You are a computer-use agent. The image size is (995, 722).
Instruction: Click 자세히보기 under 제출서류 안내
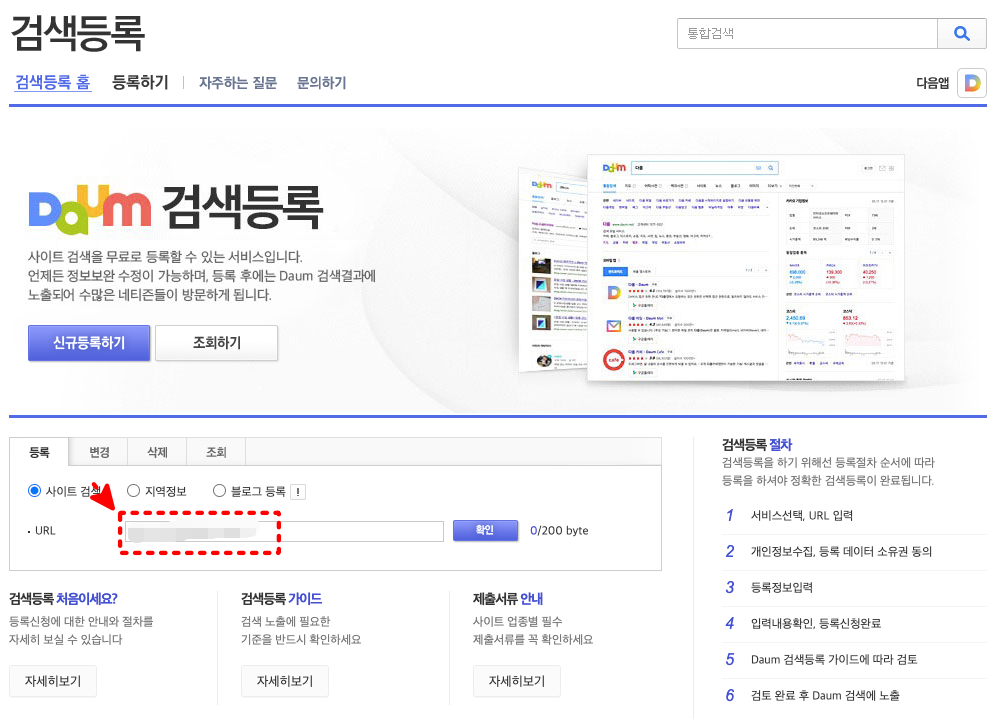pos(516,681)
